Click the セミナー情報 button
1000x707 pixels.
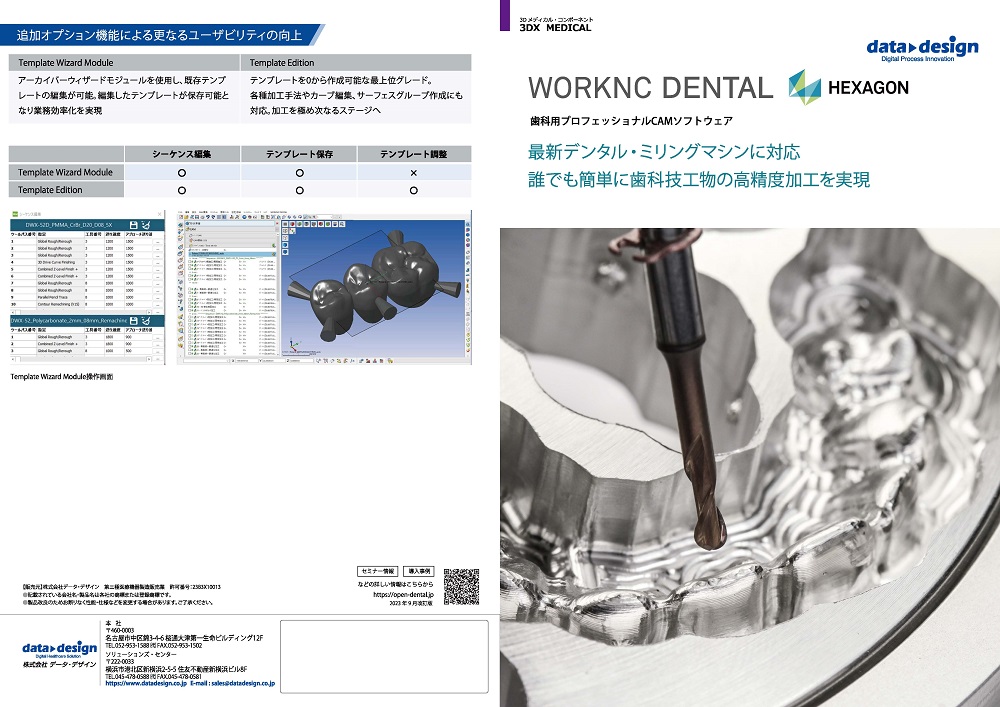pos(377,571)
